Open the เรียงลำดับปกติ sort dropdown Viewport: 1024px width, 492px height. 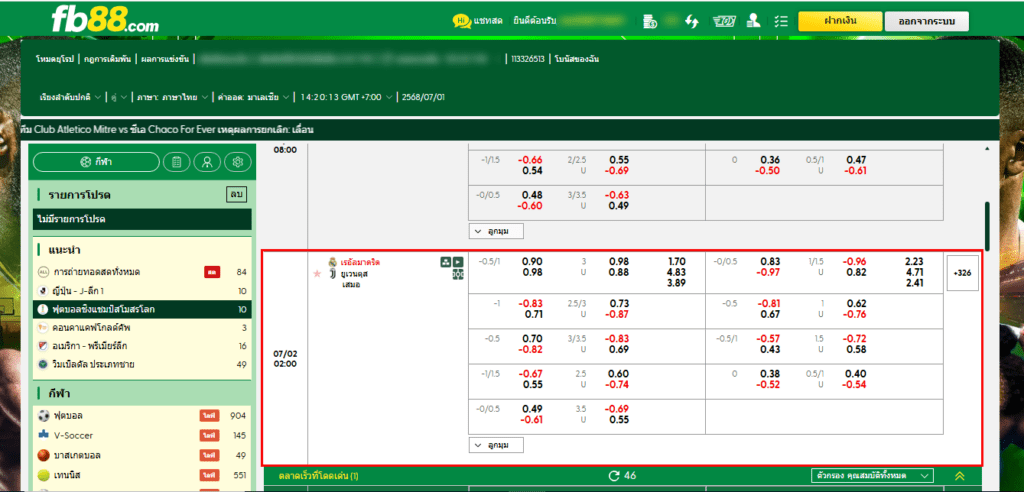(x=71, y=97)
